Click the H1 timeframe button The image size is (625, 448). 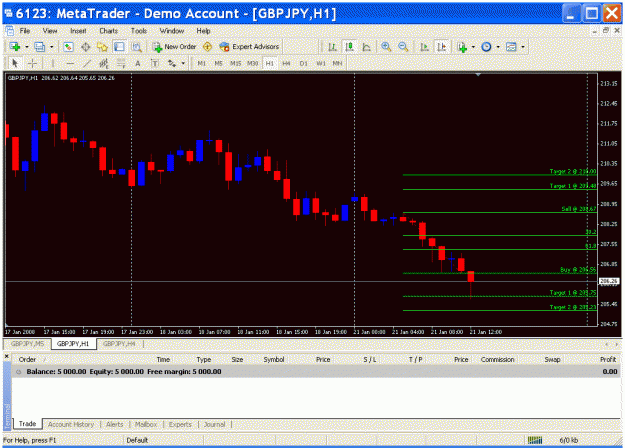(x=270, y=63)
